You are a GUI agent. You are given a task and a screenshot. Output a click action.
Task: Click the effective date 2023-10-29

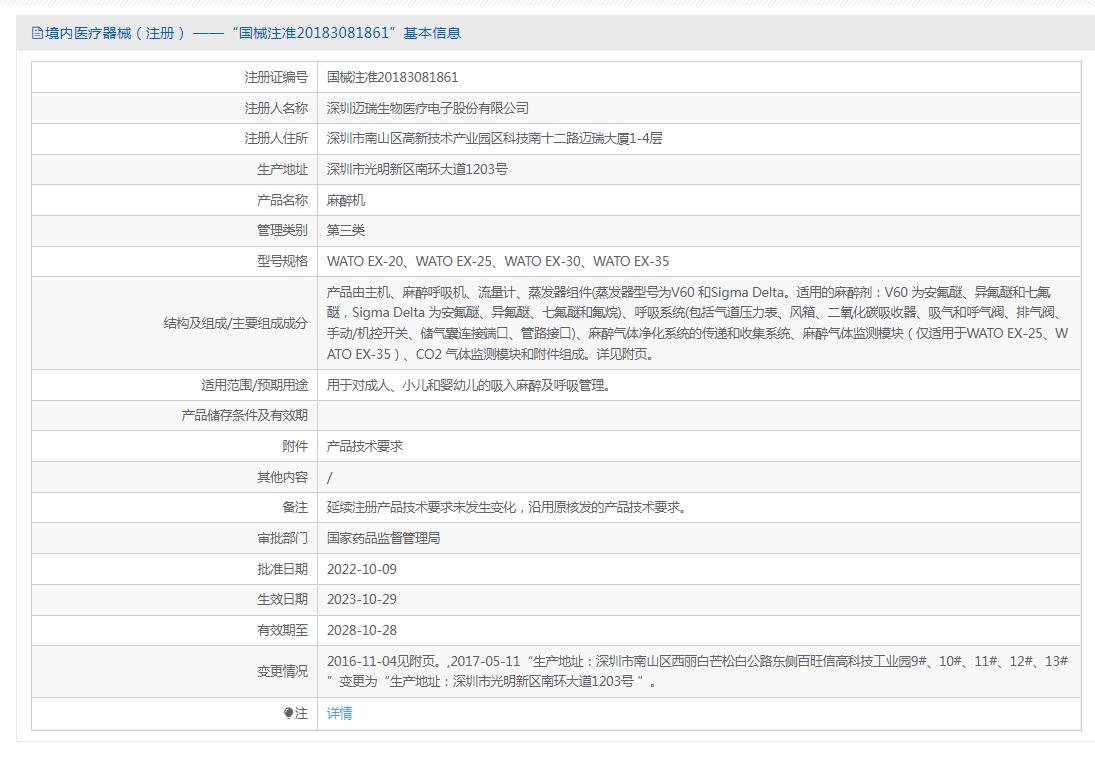coord(362,599)
